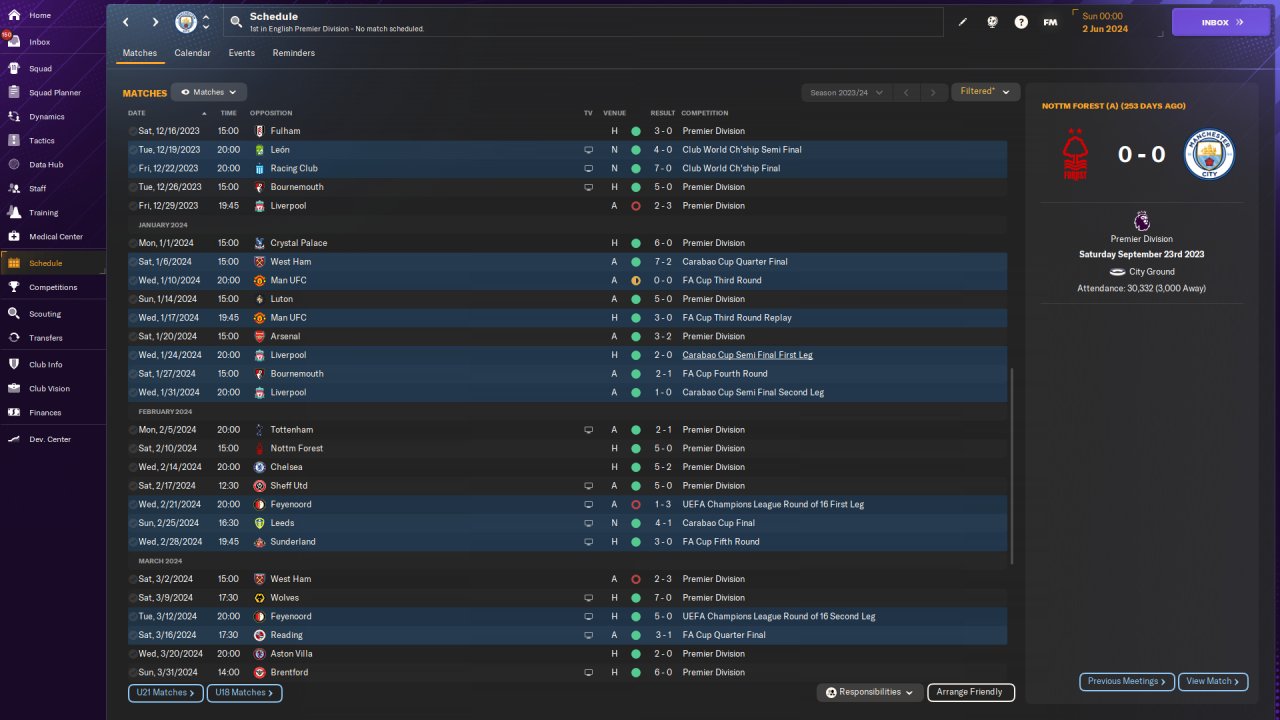Click the Manchester City badge in the top bar

186,22
